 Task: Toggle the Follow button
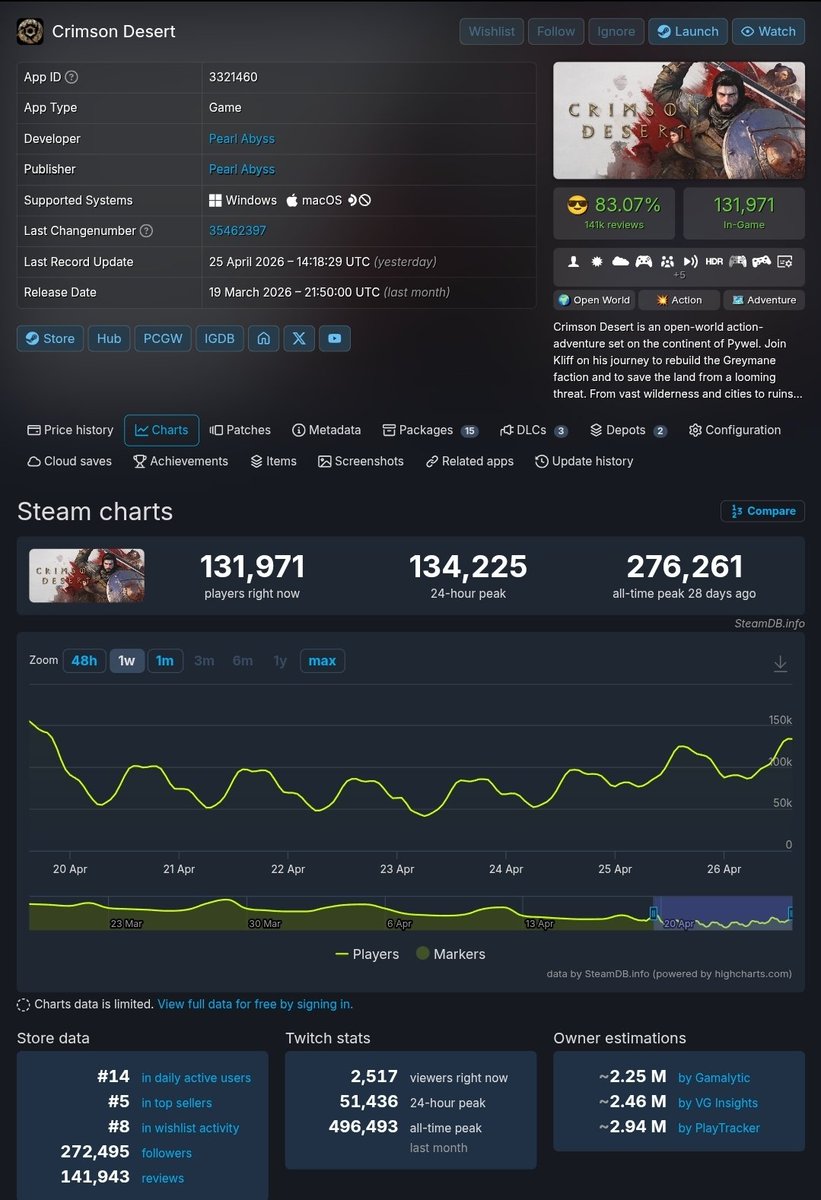click(556, 31)
